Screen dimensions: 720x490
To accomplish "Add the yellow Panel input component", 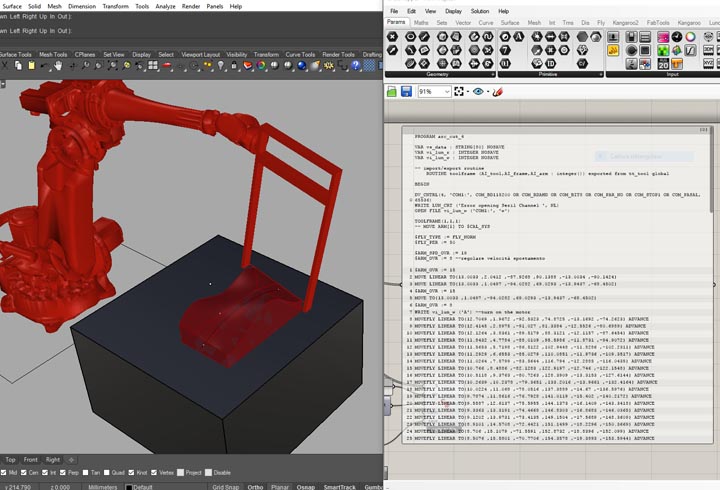I will [x=613, y=51].
